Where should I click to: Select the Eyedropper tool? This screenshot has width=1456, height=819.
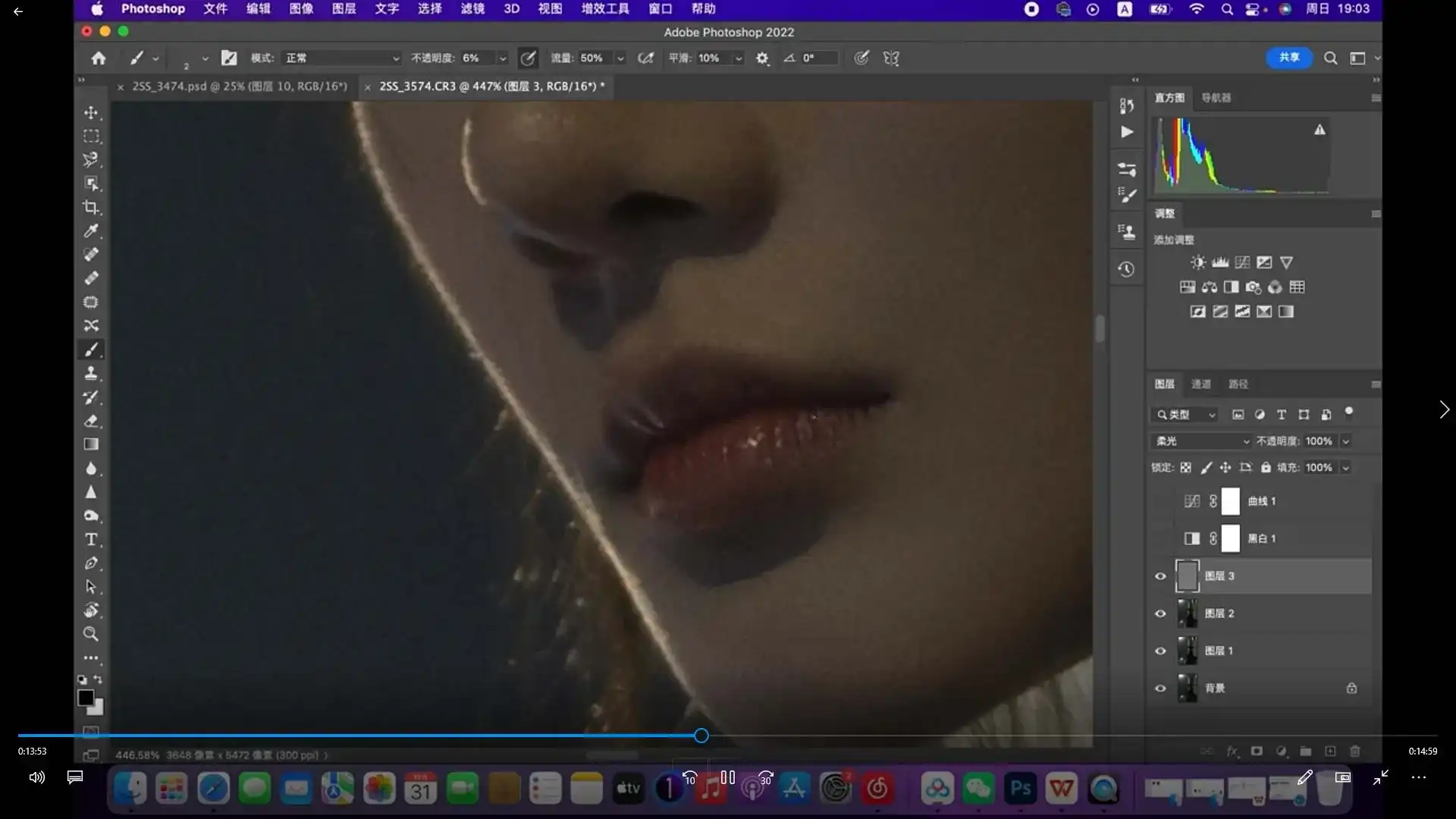[91, 231]
